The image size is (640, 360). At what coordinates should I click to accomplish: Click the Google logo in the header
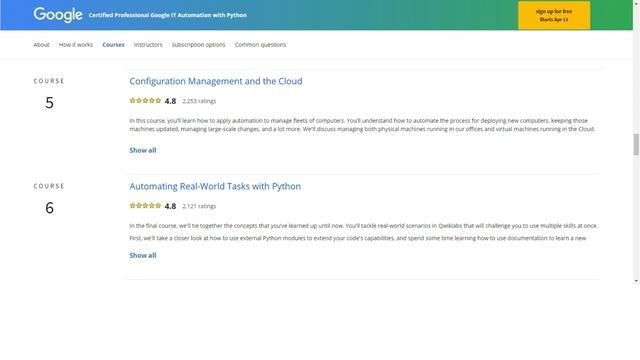pyautogui.click(x=58, y=15)
